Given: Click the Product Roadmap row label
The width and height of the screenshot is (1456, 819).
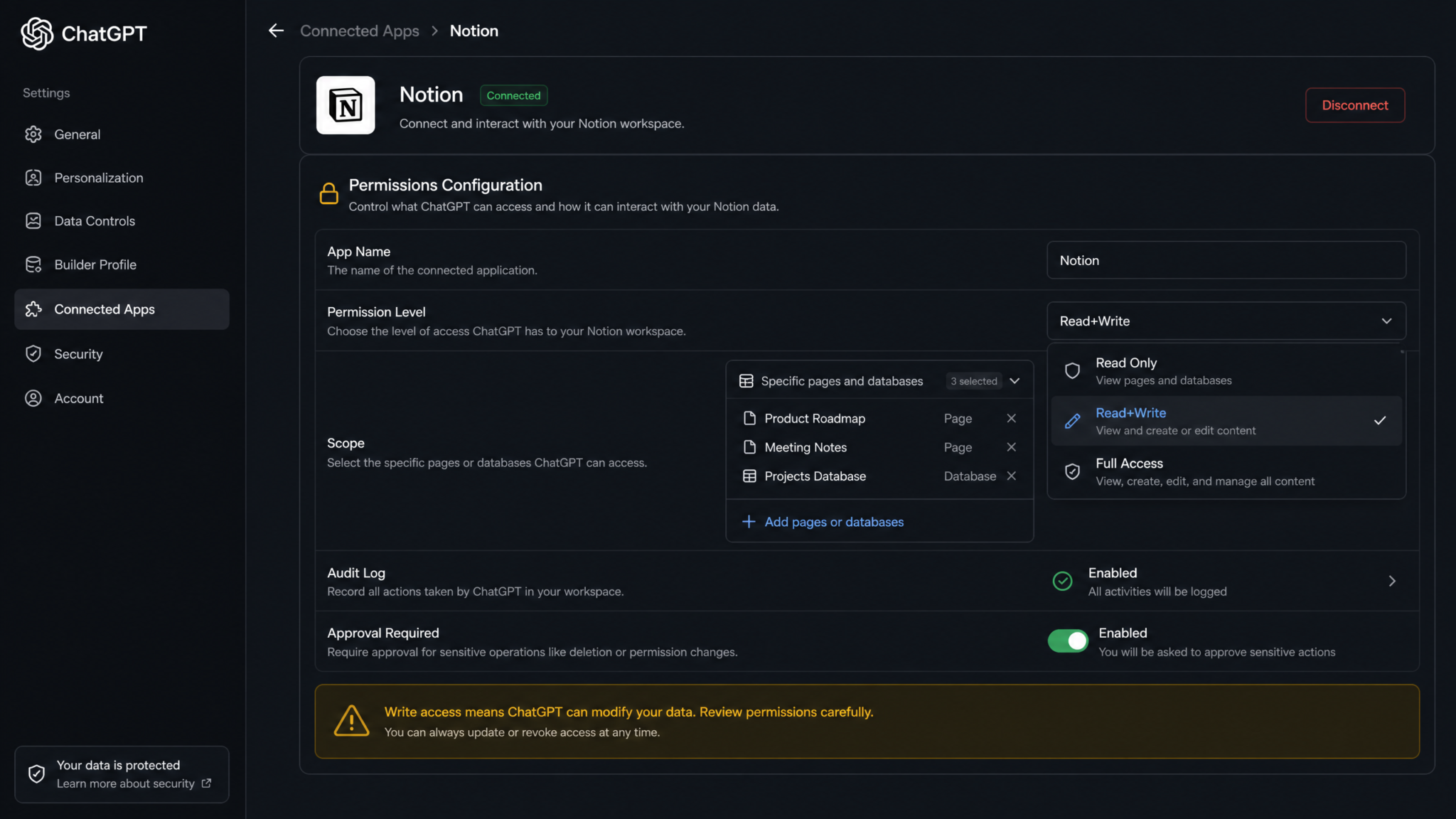Looking at the screenshot, I should coord(815,418).
